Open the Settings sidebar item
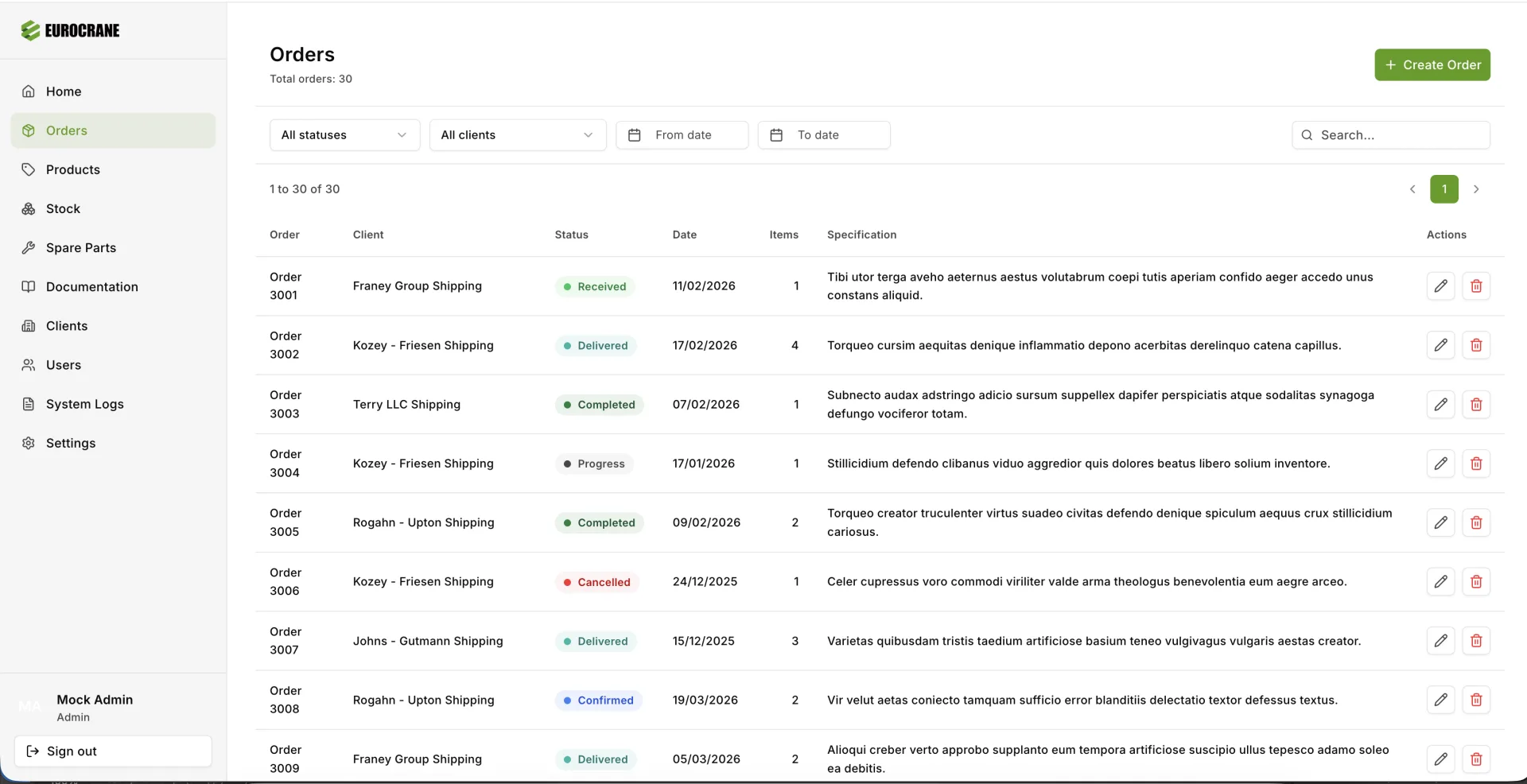Image resolution: width=1527 pixels, height=784 pixels. tap(71, 443)
